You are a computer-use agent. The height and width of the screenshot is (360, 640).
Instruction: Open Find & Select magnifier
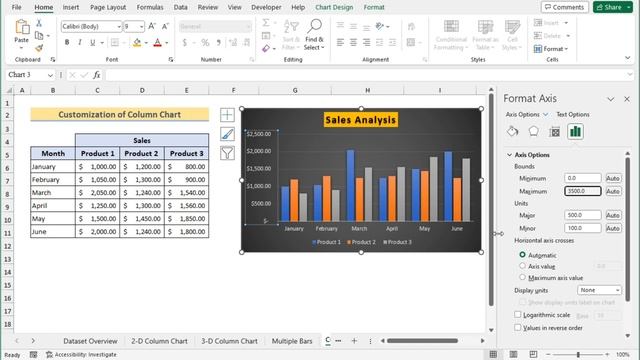(x=314, y=35)
